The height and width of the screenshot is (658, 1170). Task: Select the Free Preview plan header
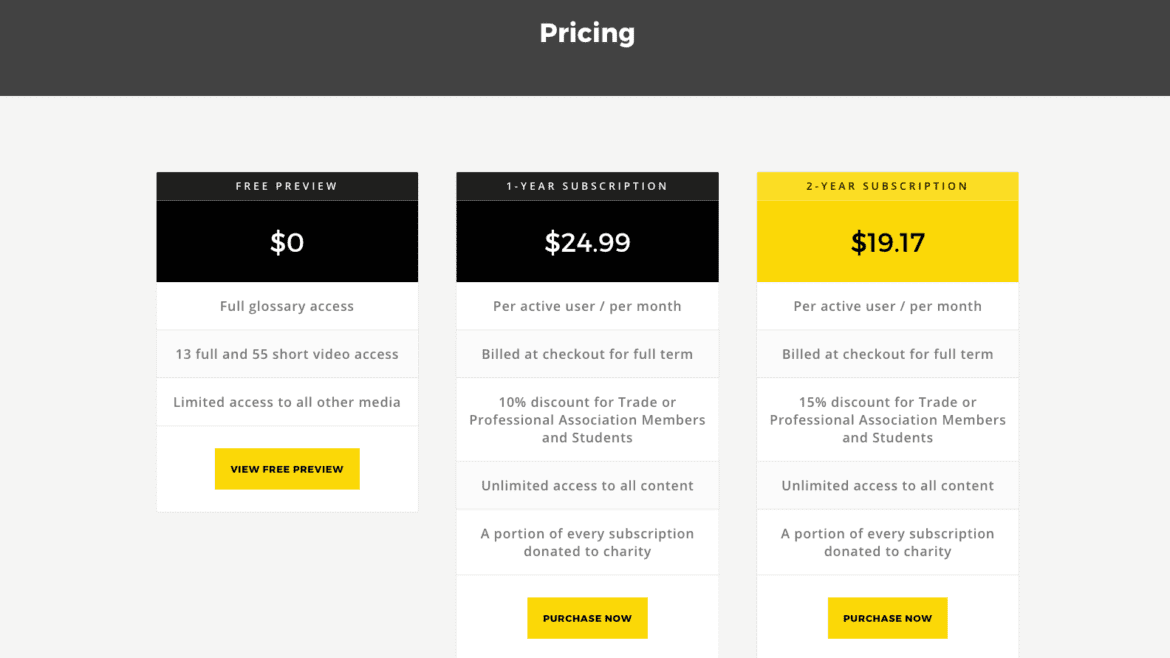[x=287, y=187]
